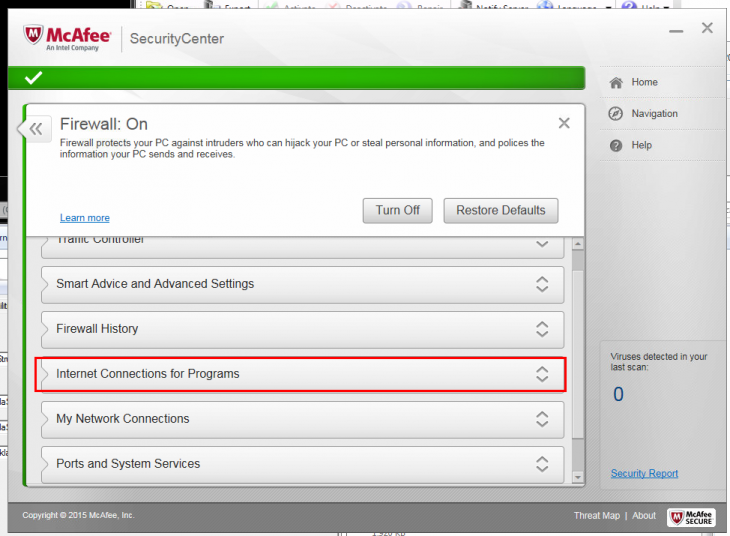Screen dimensions: 730x536
Task: Click the Firewall: On heading
Action: pyautogui.click(x=104, y=124)
